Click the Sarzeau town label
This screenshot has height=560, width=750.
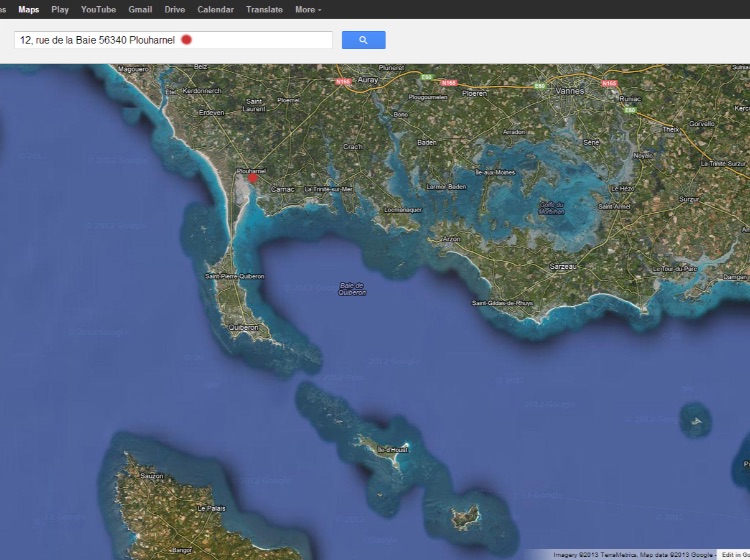pos(564,267)
